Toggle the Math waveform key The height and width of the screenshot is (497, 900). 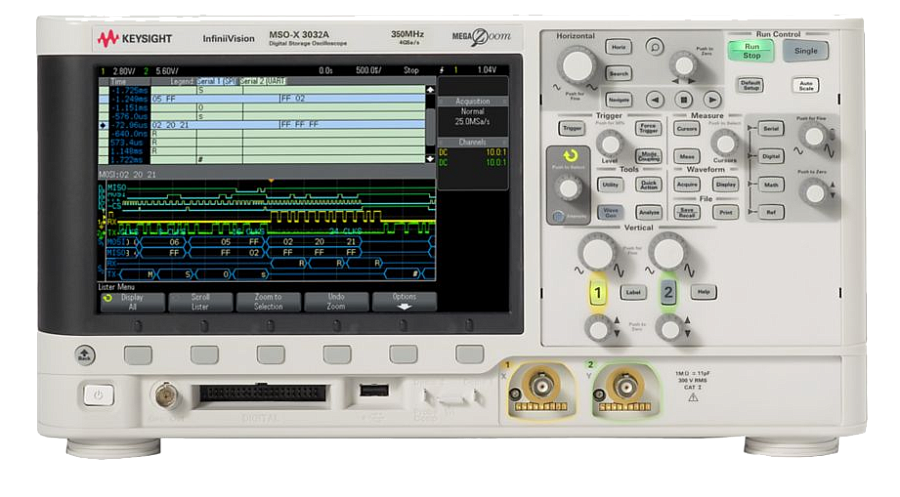pyautogui.click(x=771, y=185)
